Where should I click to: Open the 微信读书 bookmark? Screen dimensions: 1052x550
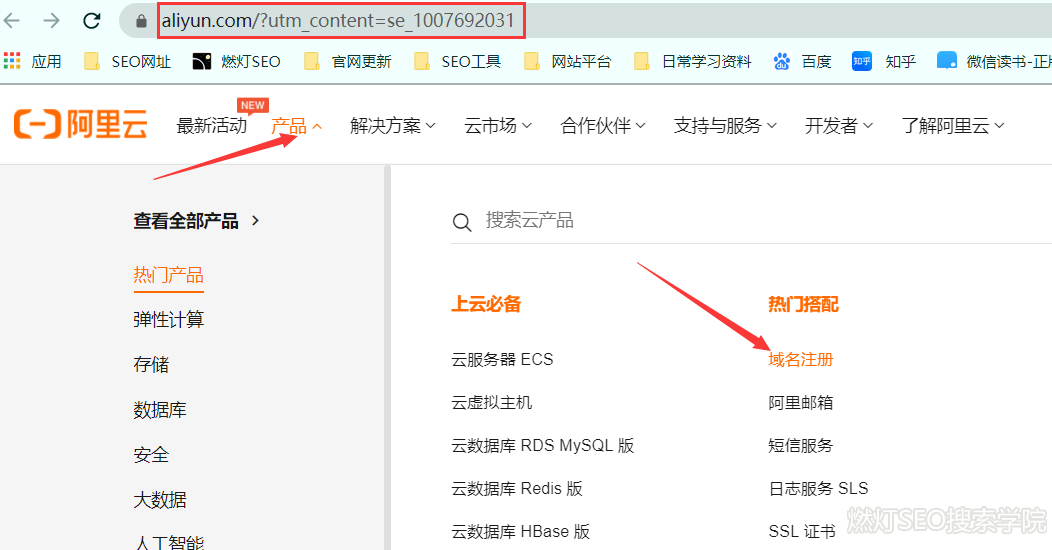coord(994,62)
